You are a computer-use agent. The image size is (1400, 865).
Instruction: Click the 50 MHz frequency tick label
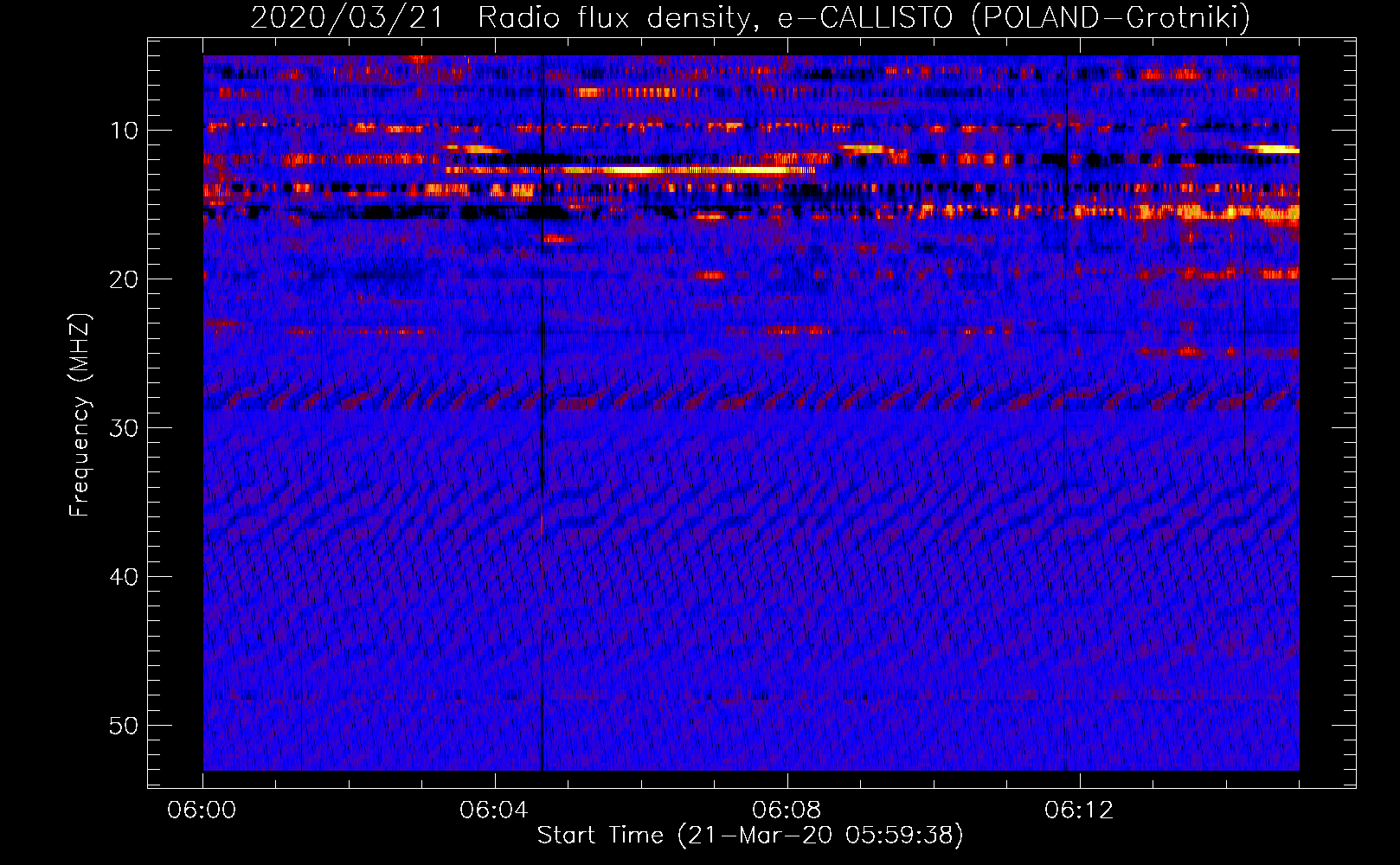[x=125, y=726]
